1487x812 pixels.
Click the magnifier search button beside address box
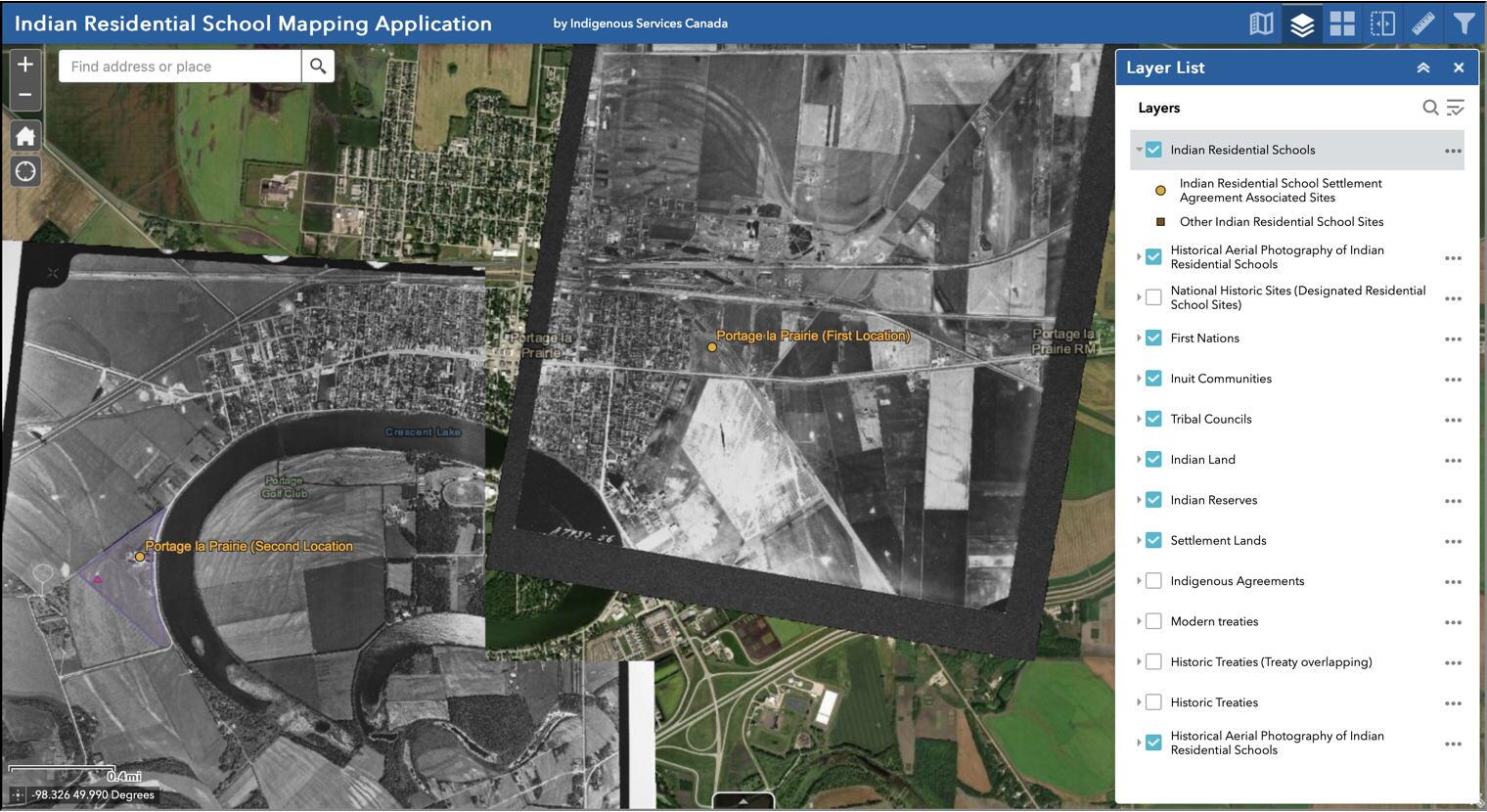point(318,67)
